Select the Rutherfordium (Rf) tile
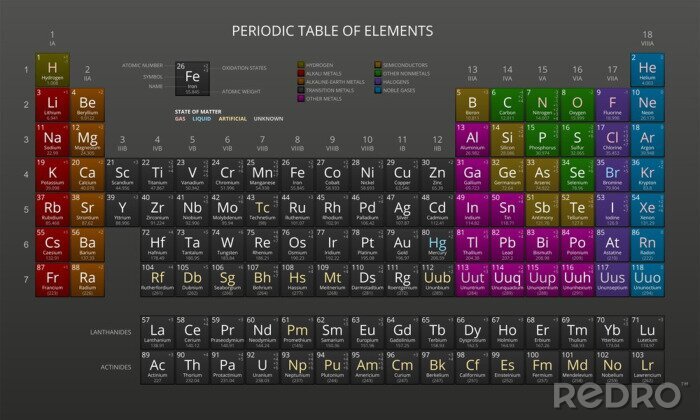Image resolution: width=700 pixels, height=420 pixels. (157, 280)
